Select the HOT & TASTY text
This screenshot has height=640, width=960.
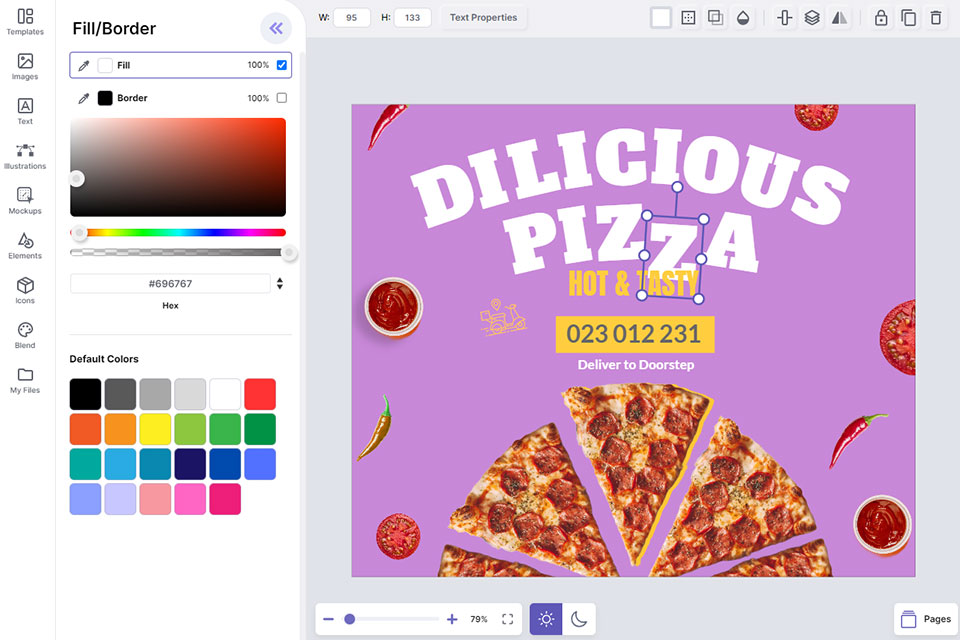[633, 283]
